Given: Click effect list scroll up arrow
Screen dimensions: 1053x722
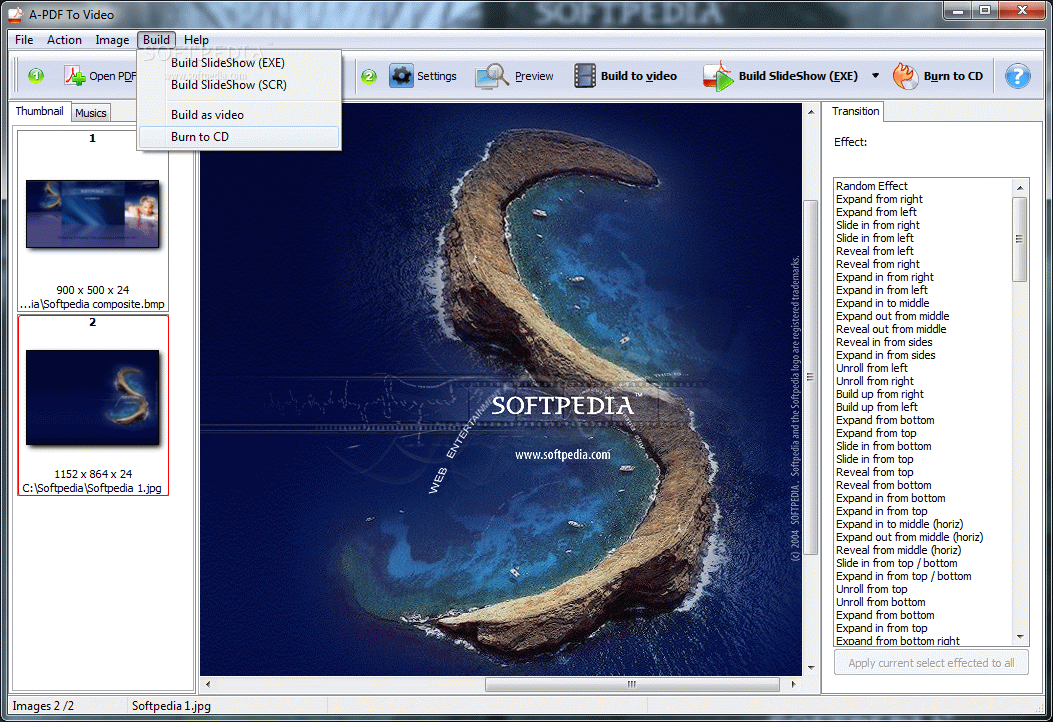Looking at the screenshot, I should [1019, 187].
